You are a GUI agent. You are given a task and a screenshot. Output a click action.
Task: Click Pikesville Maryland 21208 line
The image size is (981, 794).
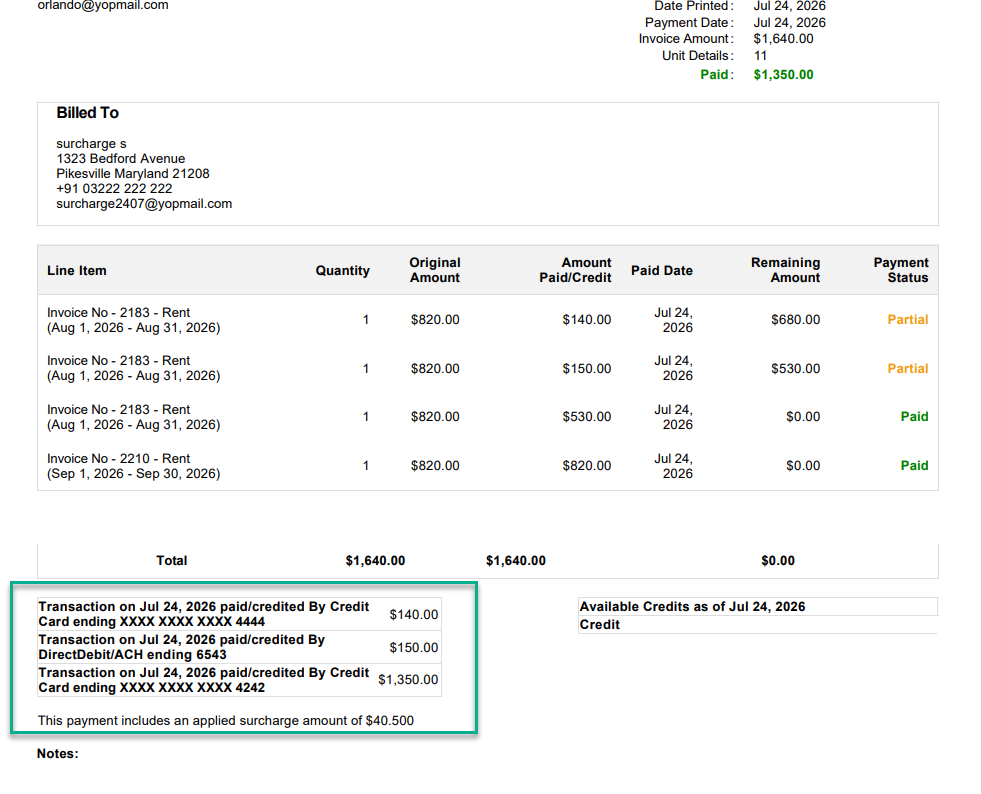pos(133,173)
